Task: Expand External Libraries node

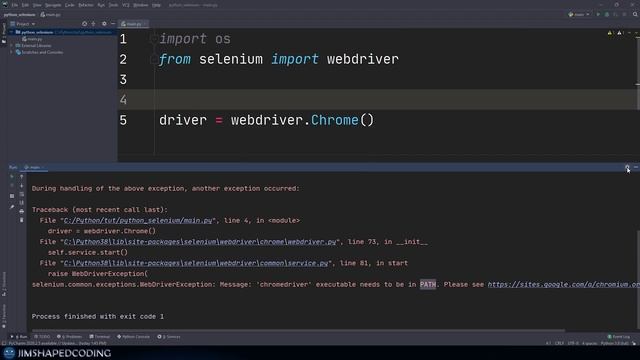Action: tap(12, 46)
